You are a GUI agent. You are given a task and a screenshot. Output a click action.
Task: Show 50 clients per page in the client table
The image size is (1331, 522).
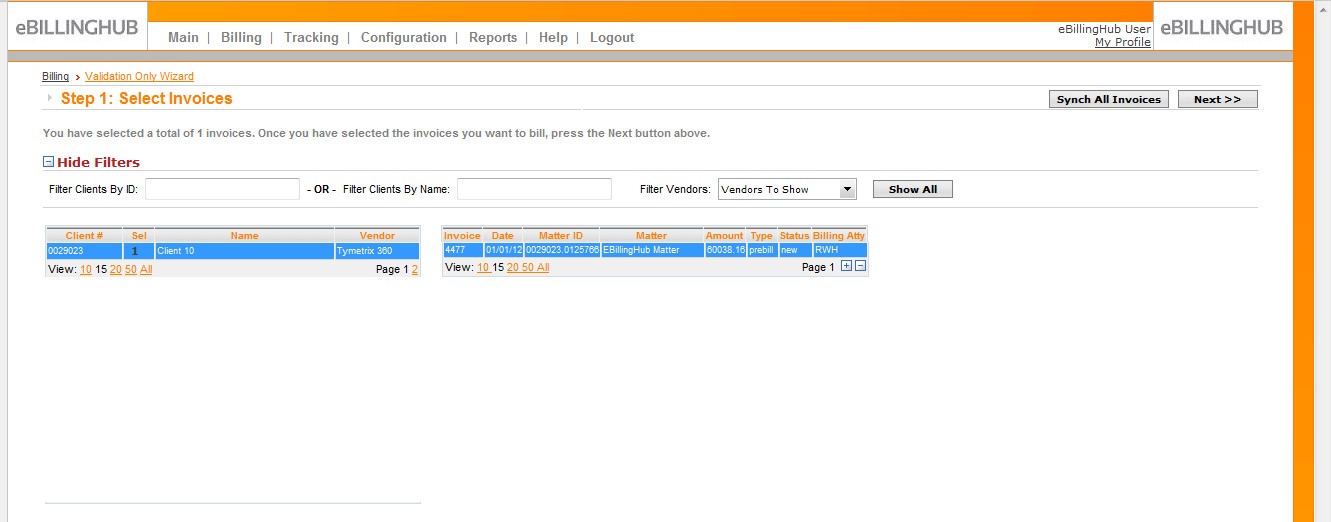[x=131, y=270]
